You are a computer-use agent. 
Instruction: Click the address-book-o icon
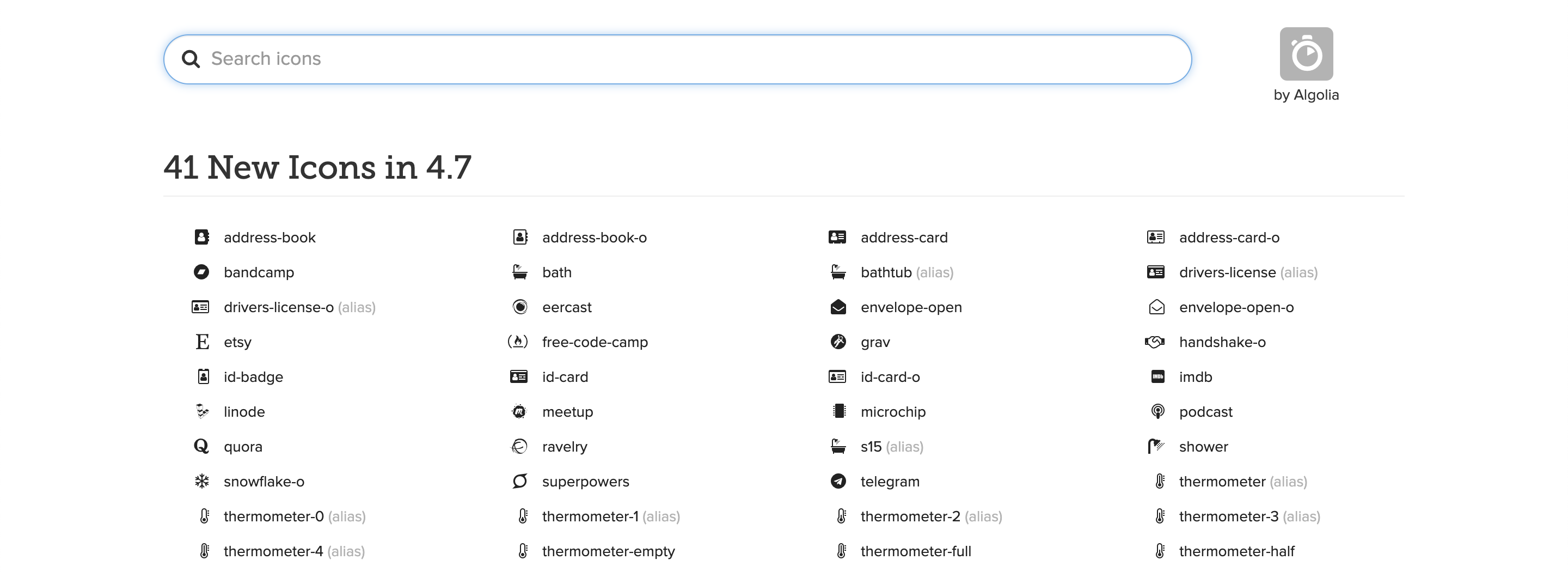pyautogui.click(x=520, y=237)
